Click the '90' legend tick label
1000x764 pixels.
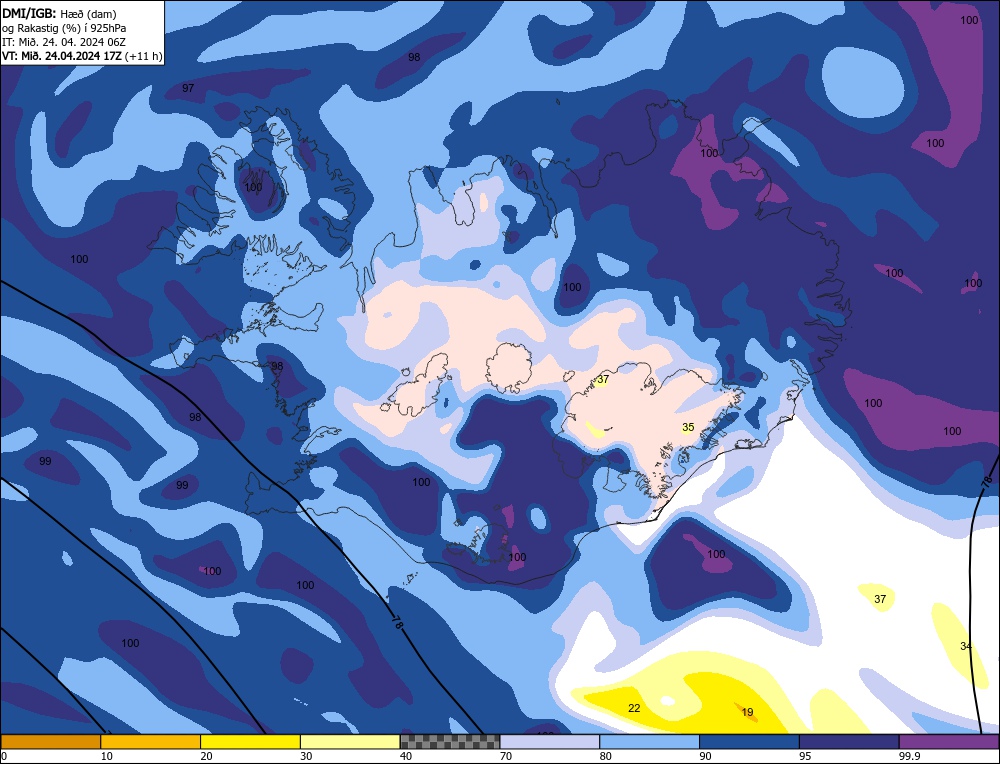[x=706, y=756]
